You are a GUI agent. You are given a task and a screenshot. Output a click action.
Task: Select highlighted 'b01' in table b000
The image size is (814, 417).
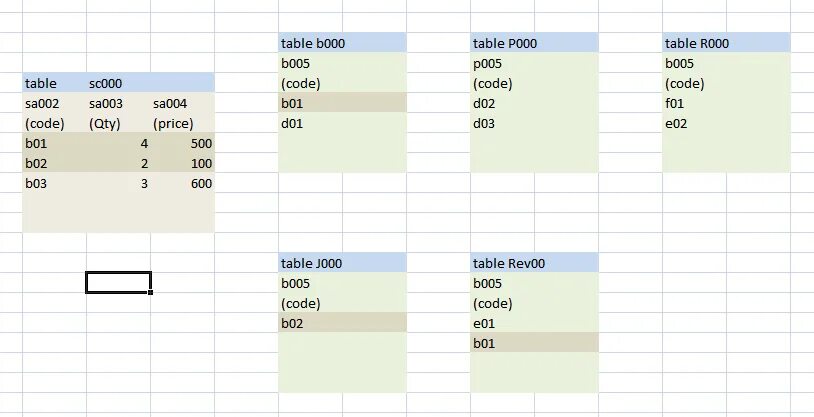click(342, 103)
